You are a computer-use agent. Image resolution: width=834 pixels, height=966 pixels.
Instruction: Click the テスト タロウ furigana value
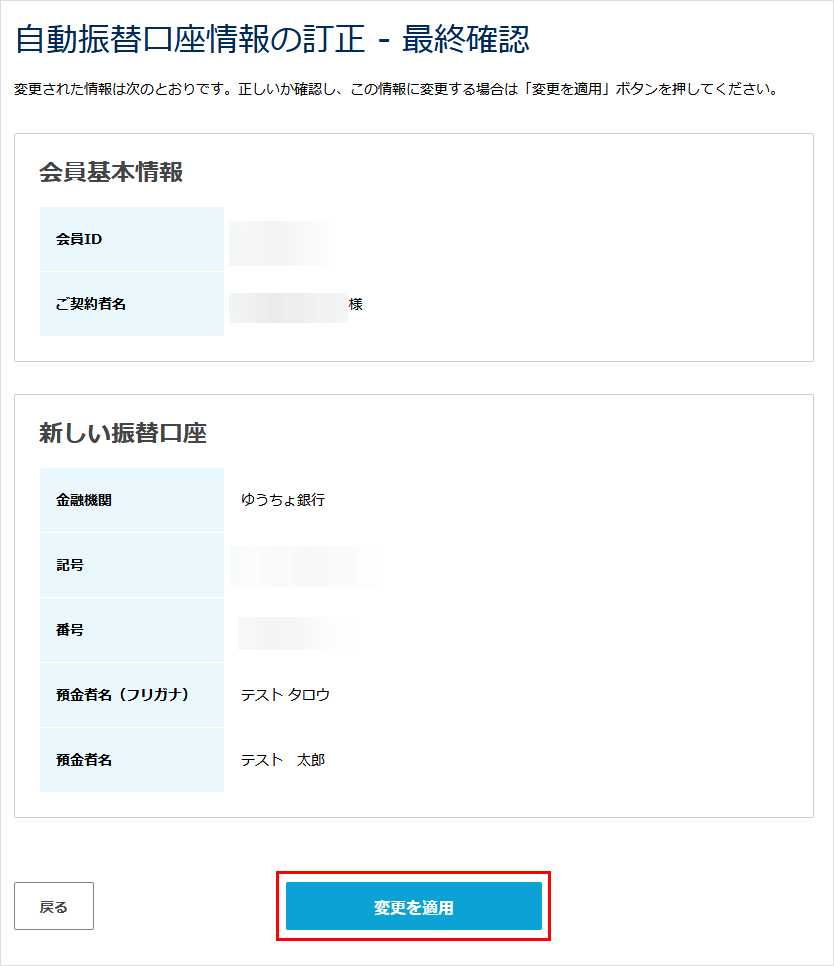tap(285, 695)
